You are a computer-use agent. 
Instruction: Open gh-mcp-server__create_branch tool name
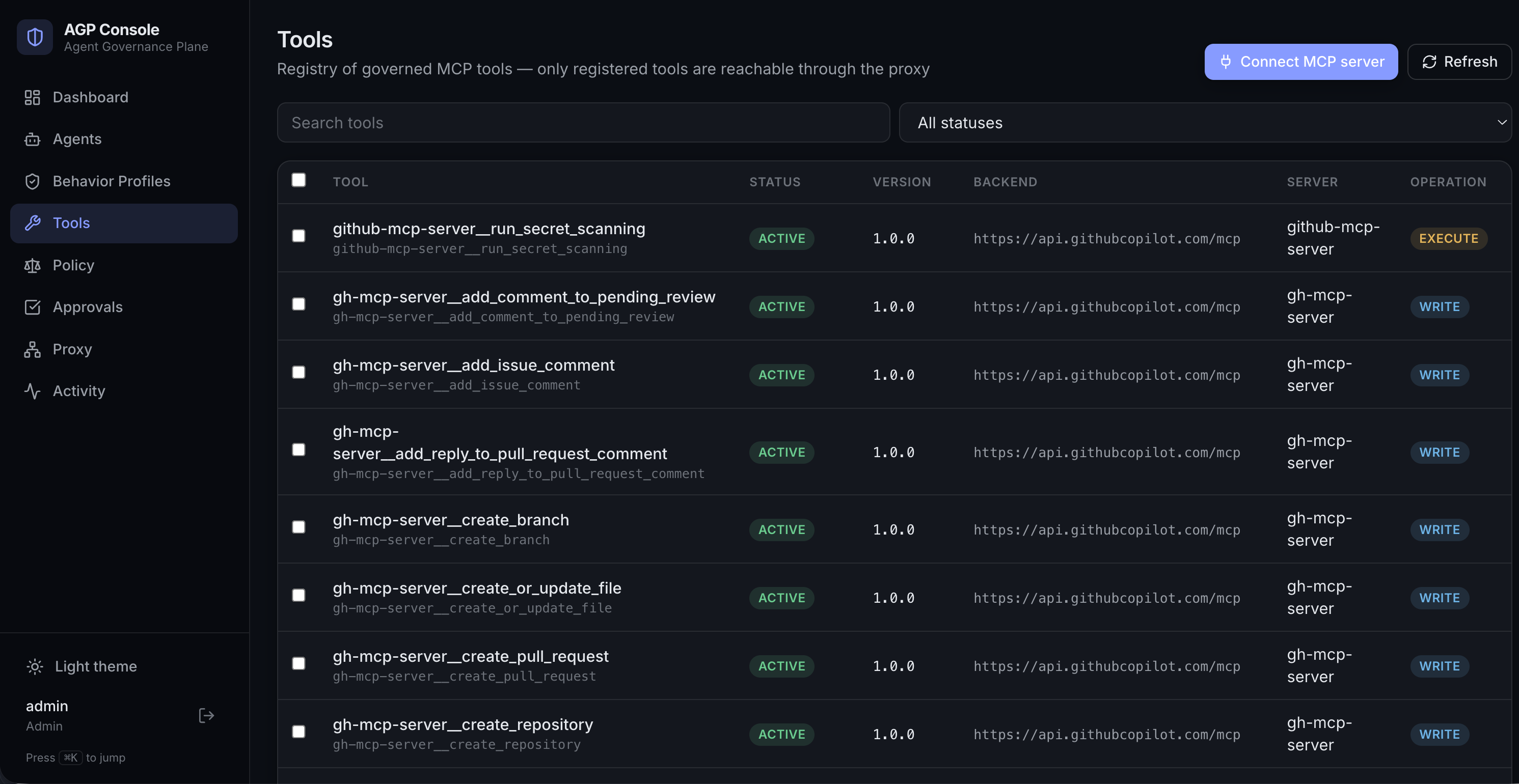(x=450, y=520)
